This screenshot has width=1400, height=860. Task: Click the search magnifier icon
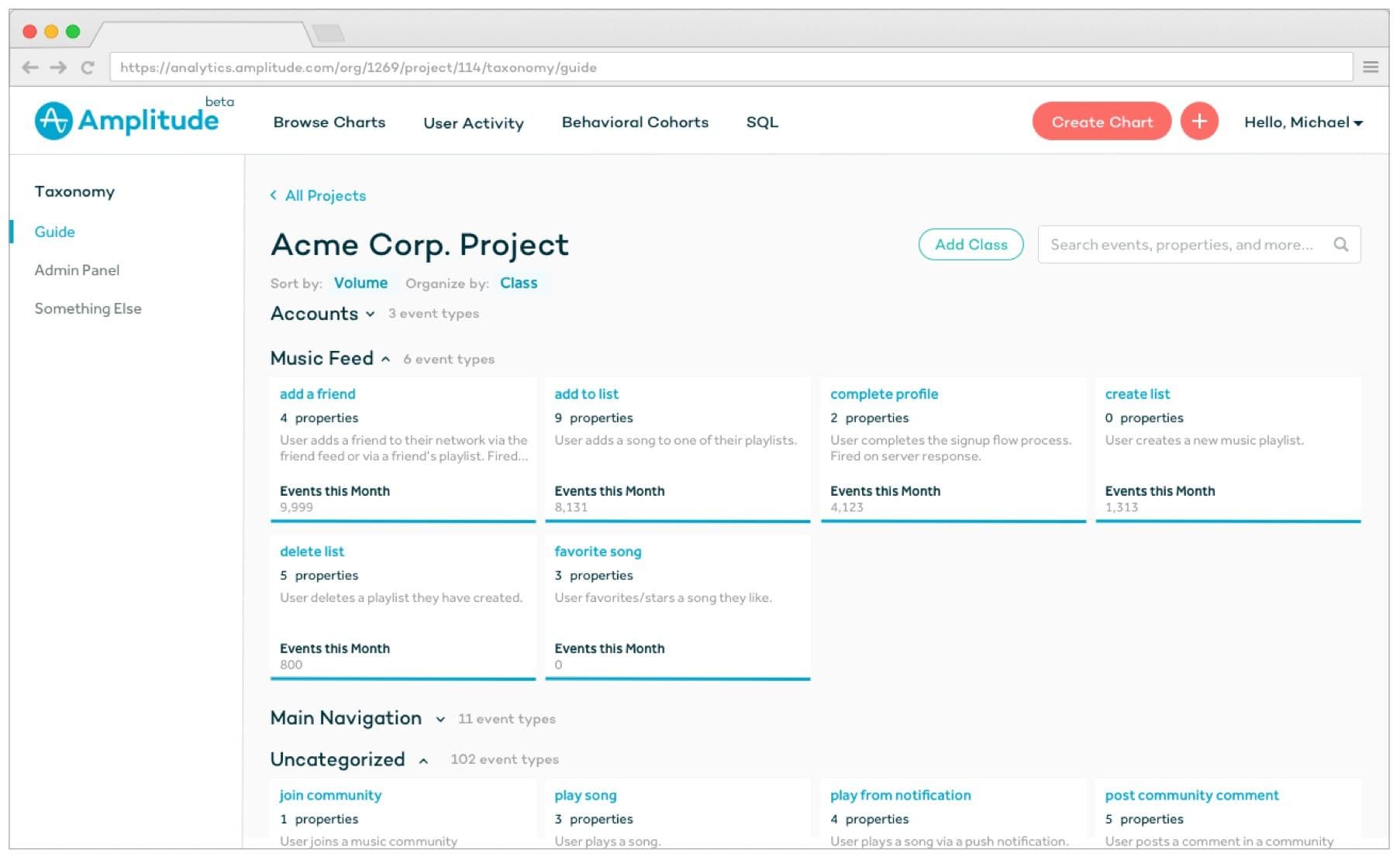point(1340,245)
